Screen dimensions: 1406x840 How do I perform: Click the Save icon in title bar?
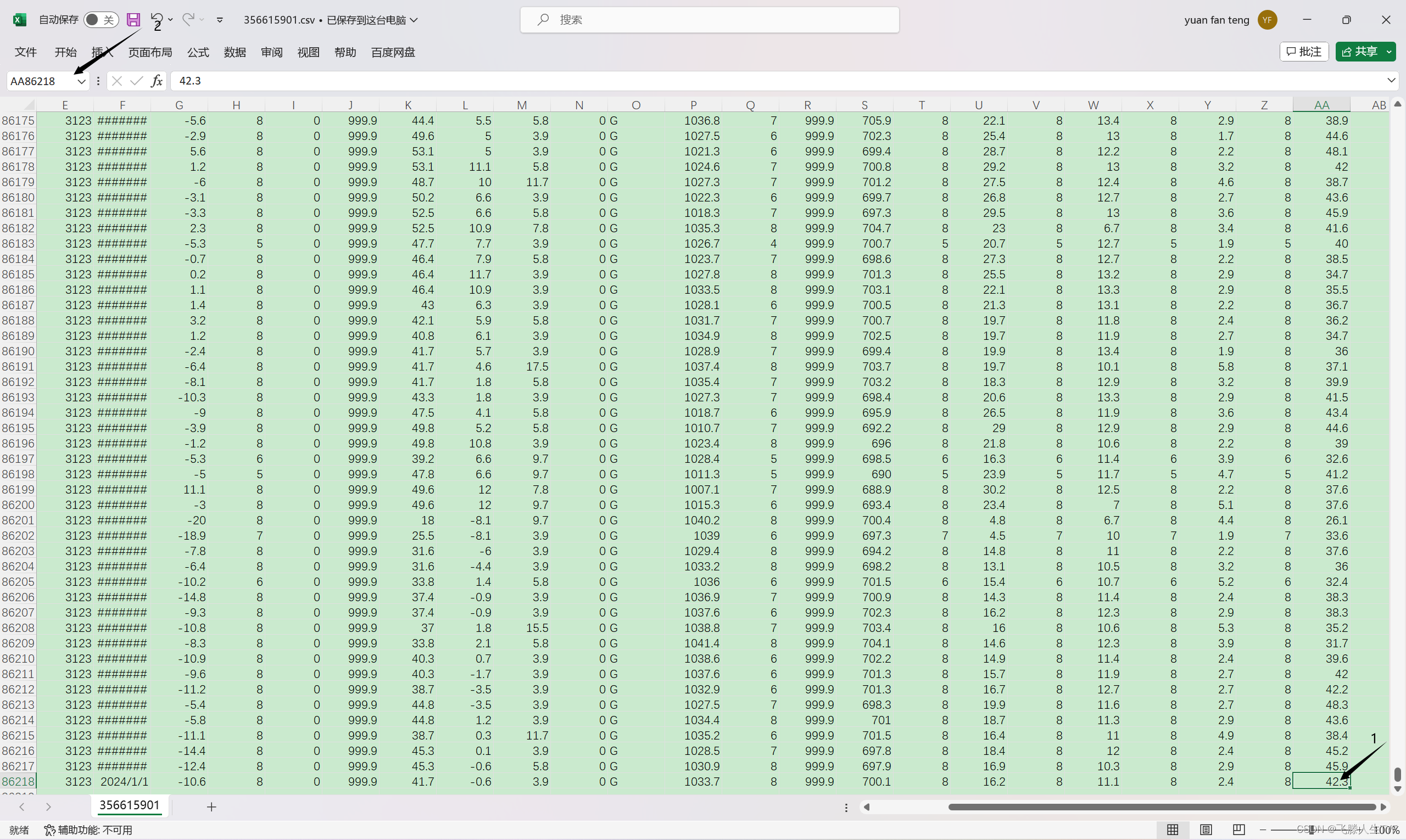133,20
